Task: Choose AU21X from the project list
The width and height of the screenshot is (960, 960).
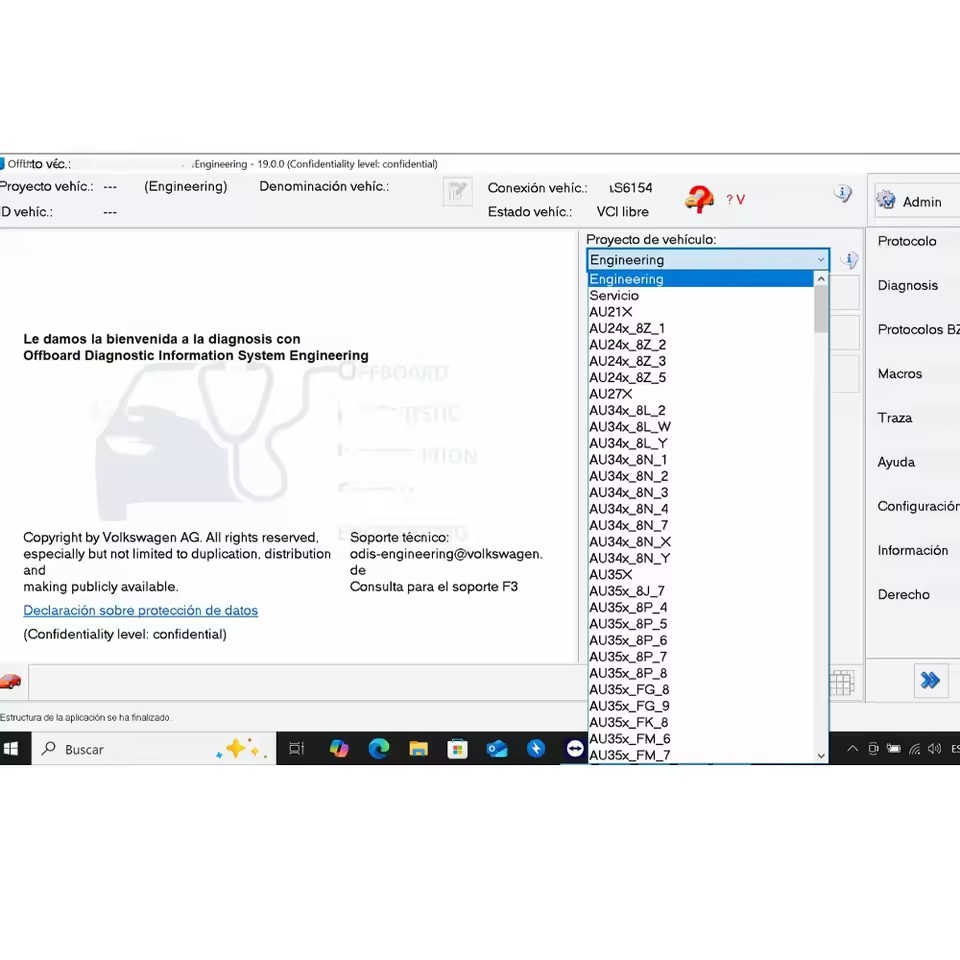Action: click(x=700, y=312)
